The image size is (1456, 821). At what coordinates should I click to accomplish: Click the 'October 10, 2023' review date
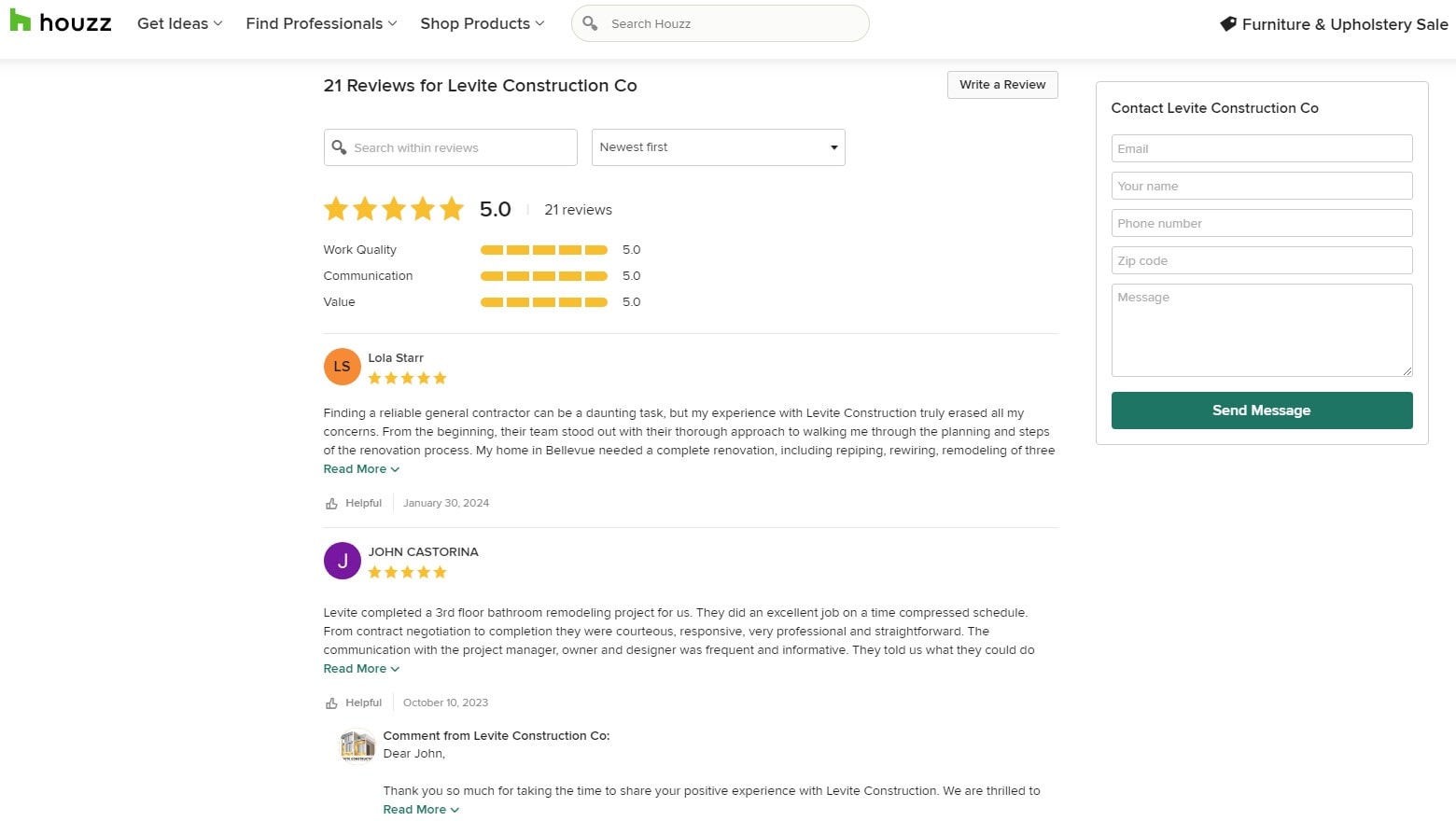click(445, 703)
